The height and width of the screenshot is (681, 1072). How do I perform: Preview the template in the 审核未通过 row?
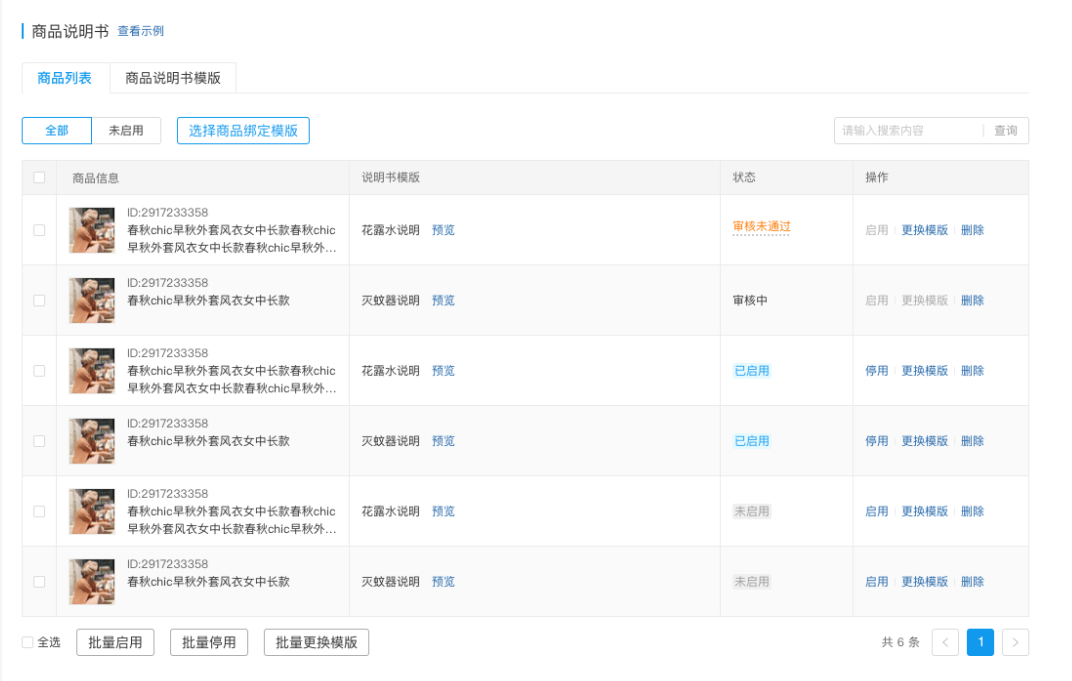click(x=443, y=230)
